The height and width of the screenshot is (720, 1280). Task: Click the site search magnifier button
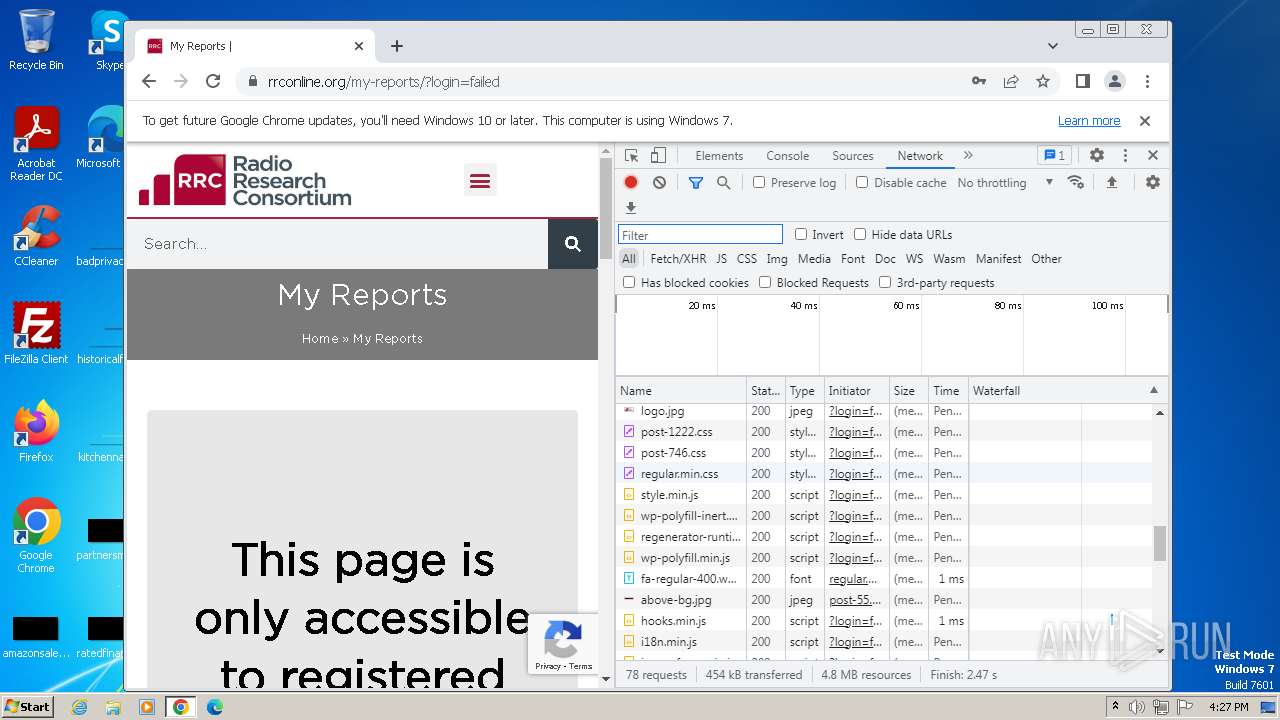(x=573, y=244)
